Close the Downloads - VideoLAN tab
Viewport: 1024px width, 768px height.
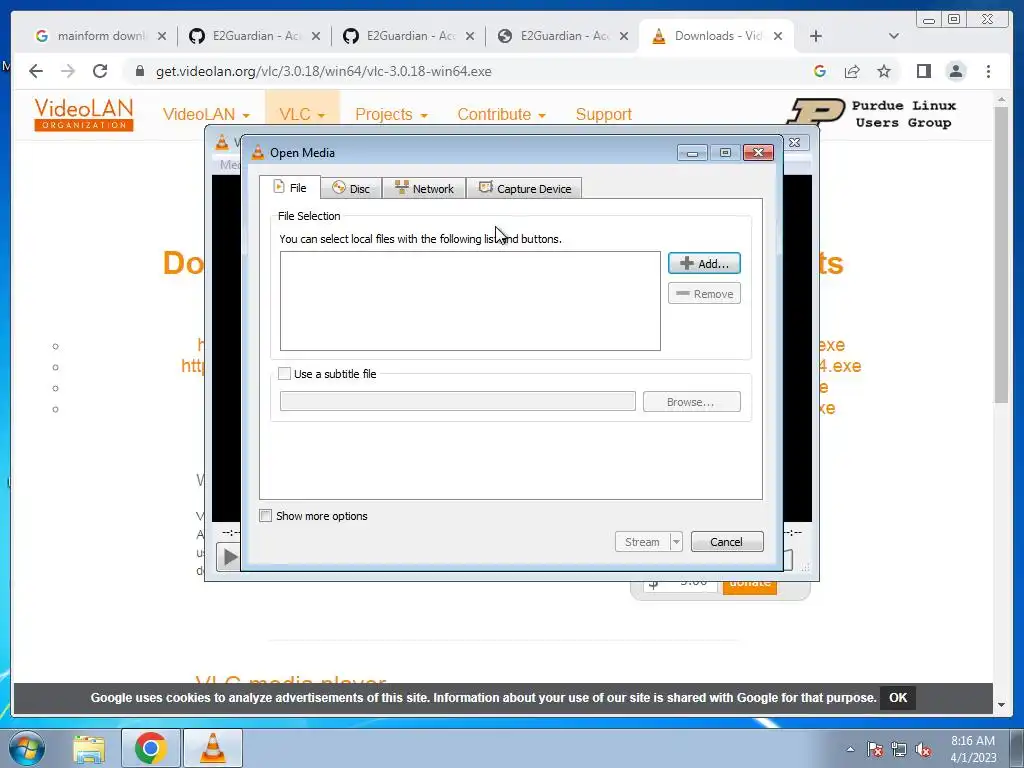778,36
